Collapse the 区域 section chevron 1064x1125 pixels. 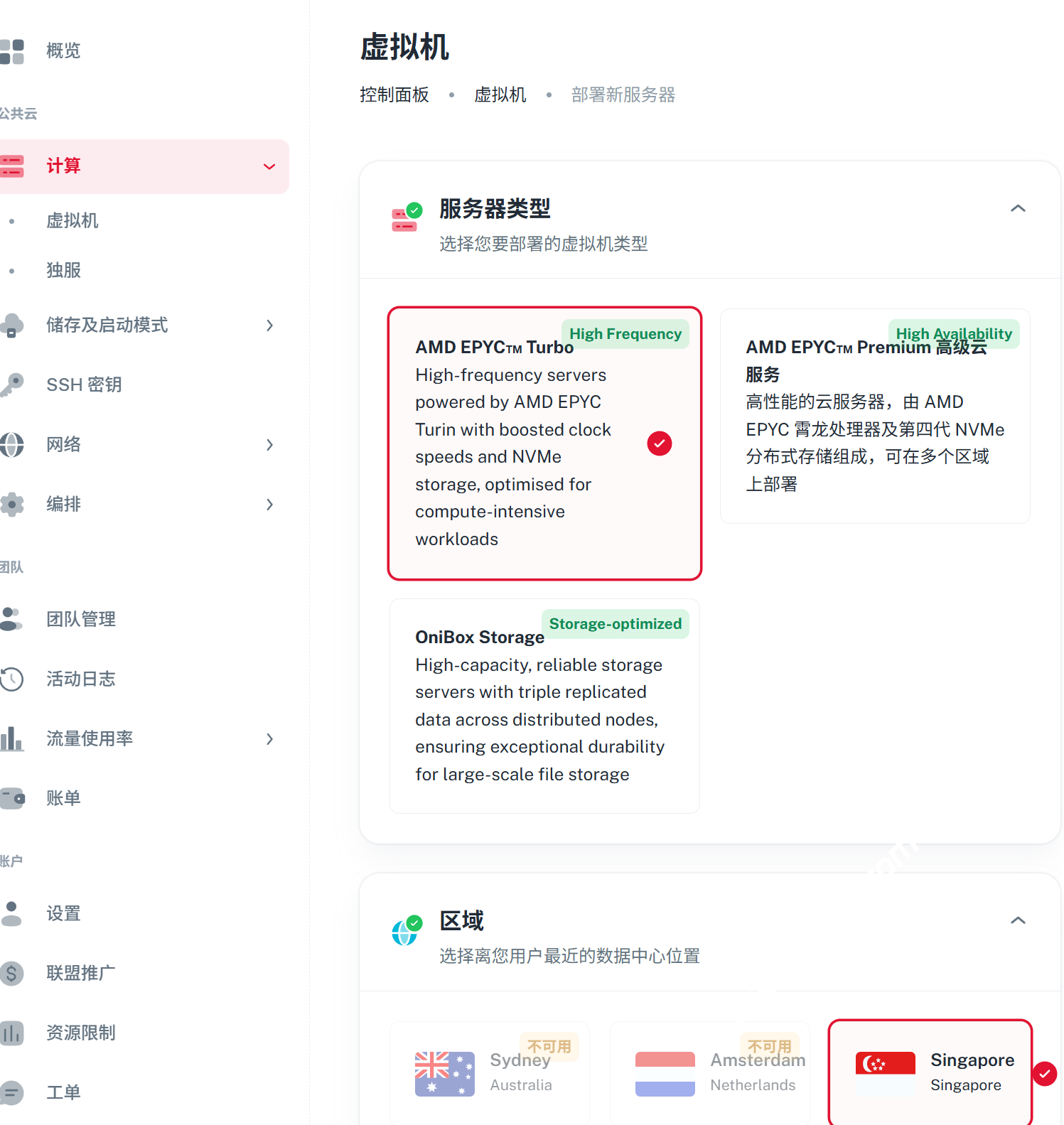pos(1017,920)
